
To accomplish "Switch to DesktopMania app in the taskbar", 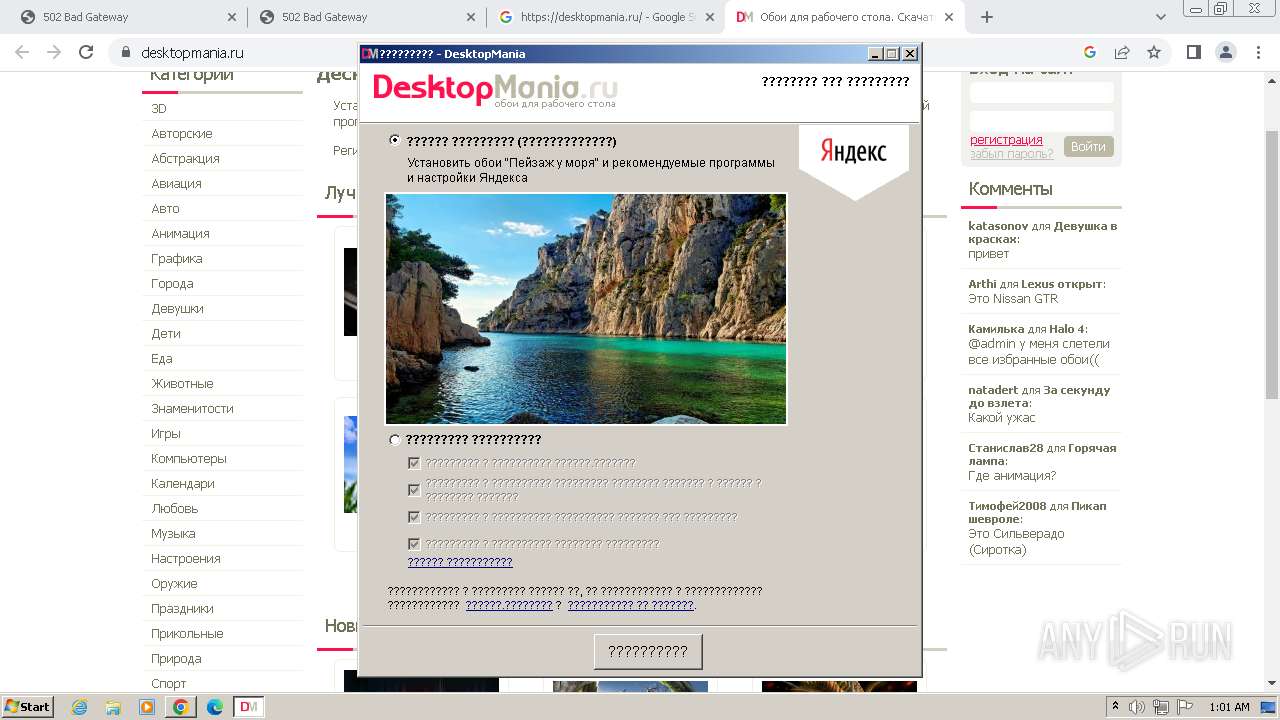I will click(x=249, y=707).
